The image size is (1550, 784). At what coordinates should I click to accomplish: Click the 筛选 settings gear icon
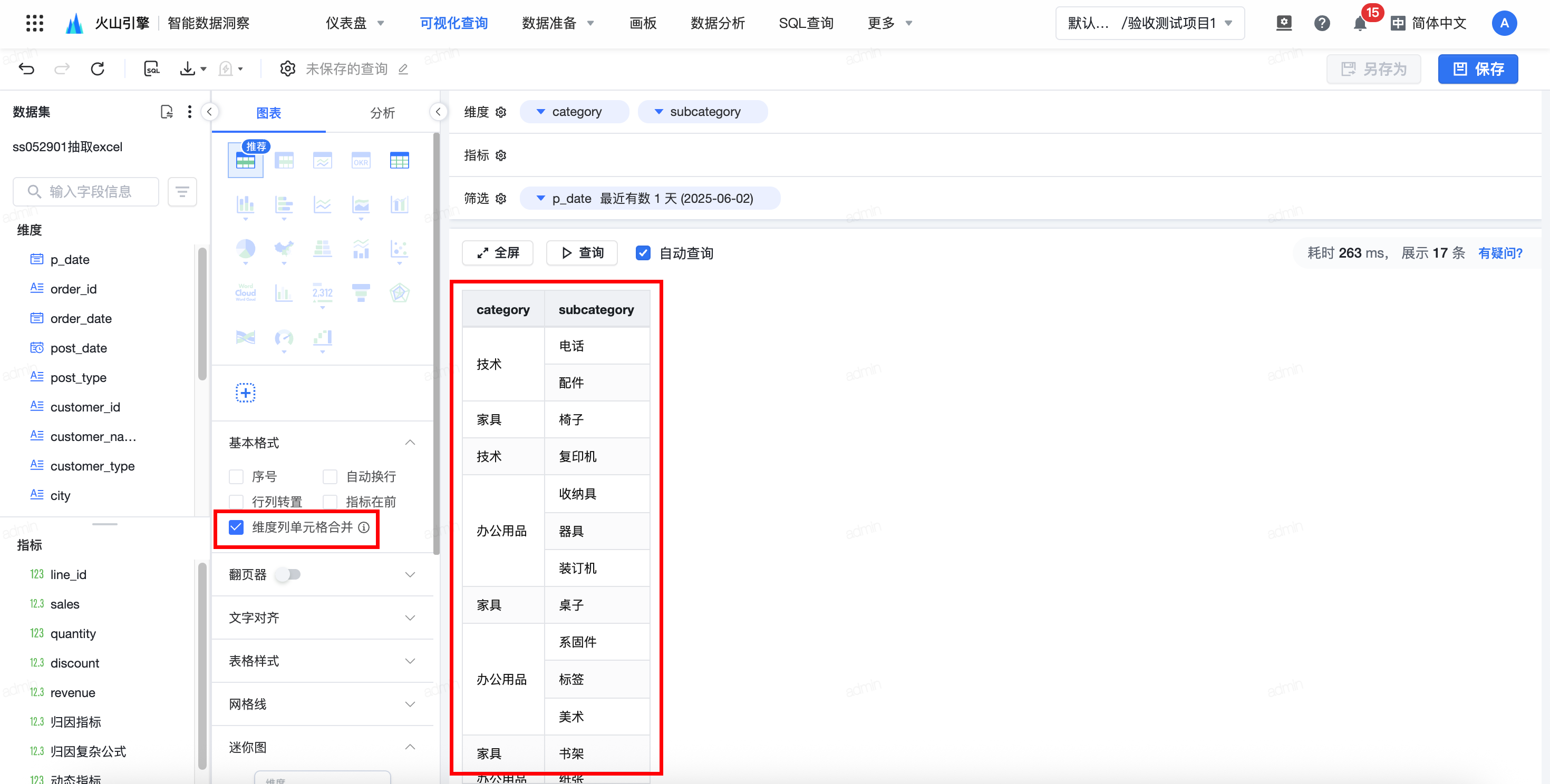[501, 199]
